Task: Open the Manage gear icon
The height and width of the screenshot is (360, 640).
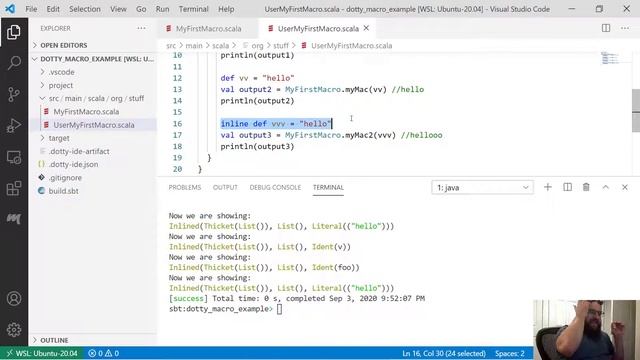Action: (x=13, y=329)
